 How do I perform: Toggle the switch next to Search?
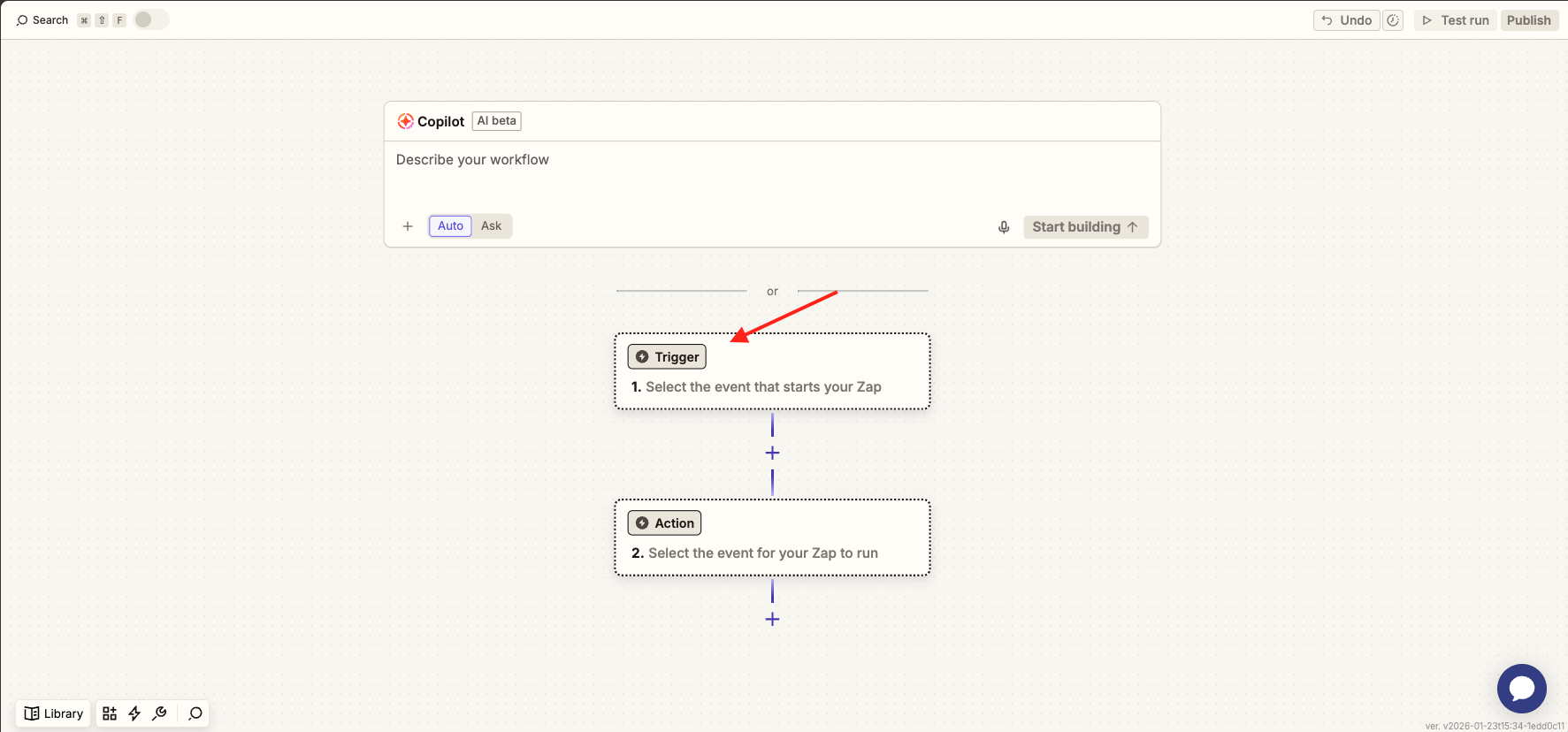click(x=150, y=19)
